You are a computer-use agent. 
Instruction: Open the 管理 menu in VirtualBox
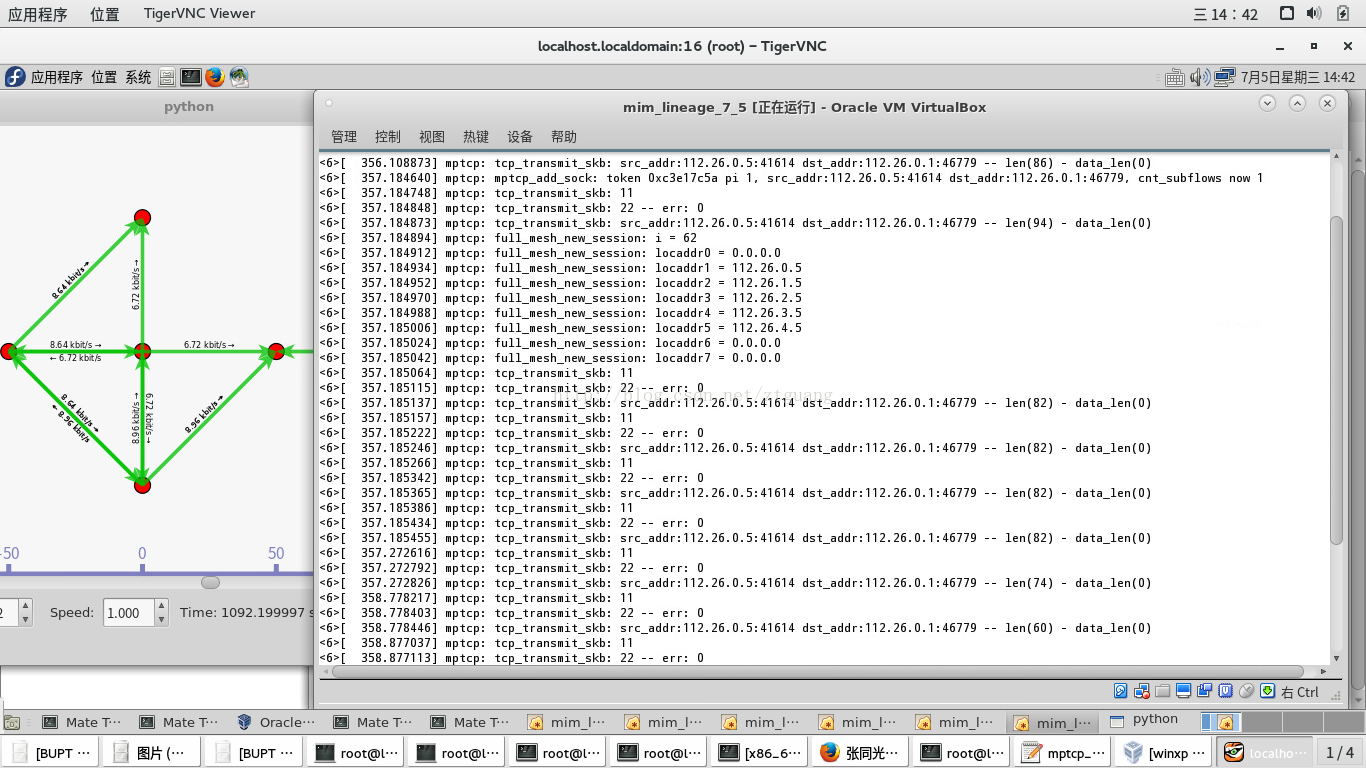tap(344, 137)
